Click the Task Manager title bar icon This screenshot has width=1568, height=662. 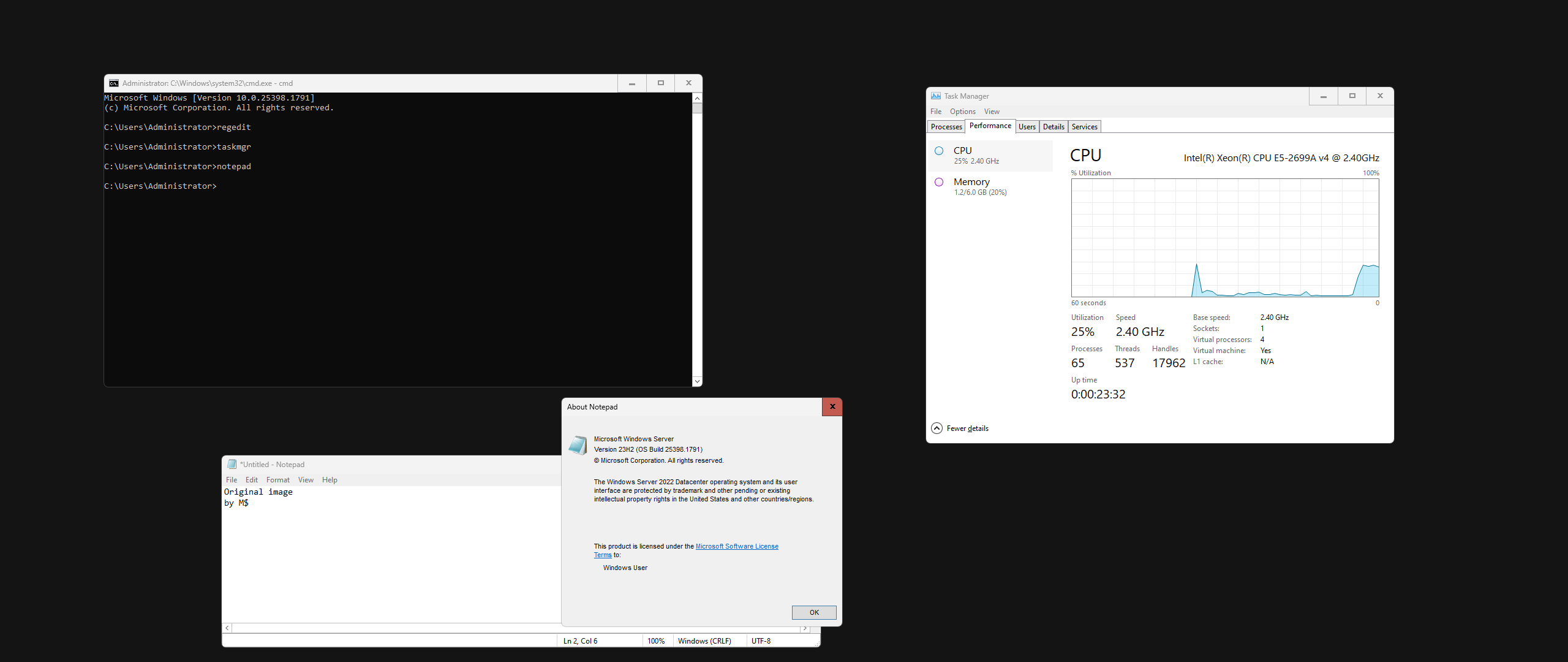[x=936, y=96]
